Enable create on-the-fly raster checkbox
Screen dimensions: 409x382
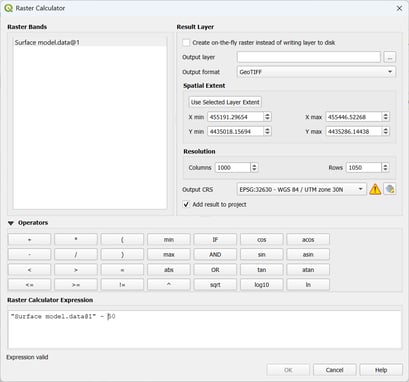coord(186,43)
